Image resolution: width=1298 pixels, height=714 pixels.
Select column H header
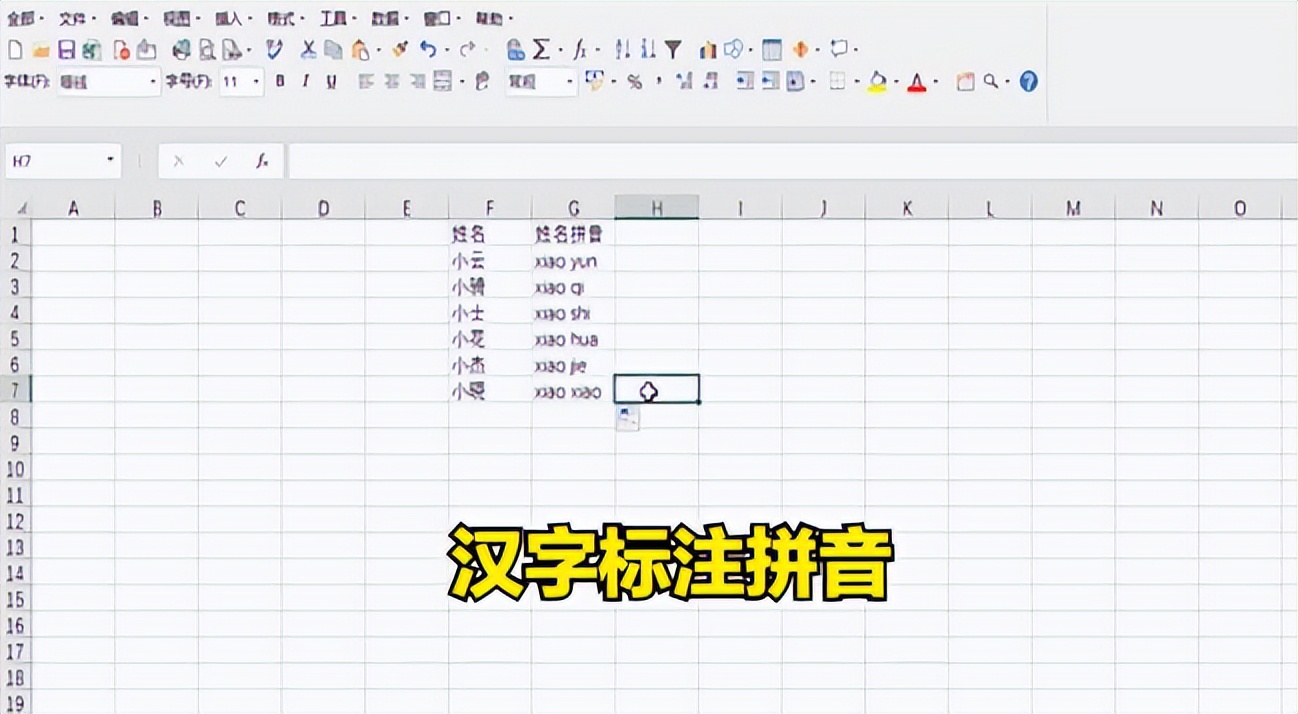click(656, 208)
